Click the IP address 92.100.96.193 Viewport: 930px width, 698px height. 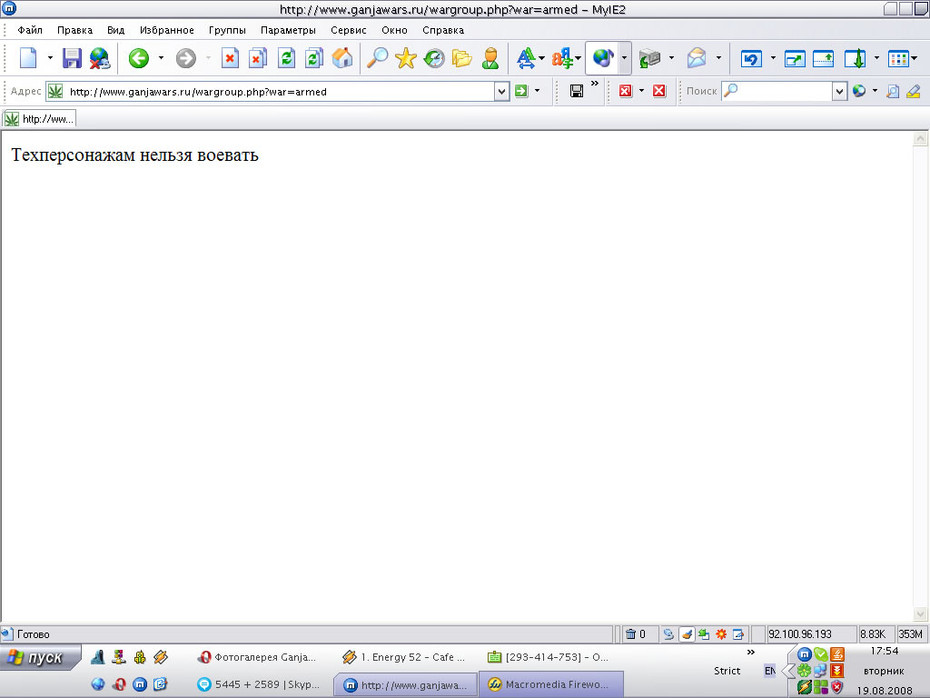(x=800, y=634)
